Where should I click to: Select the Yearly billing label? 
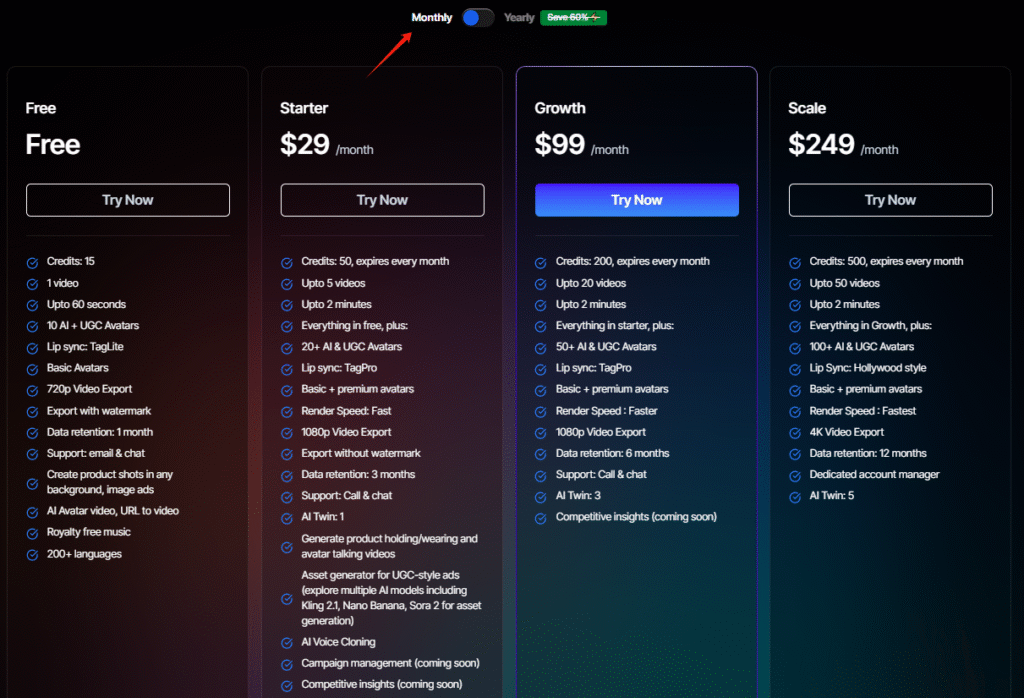[x=518, y=17]
